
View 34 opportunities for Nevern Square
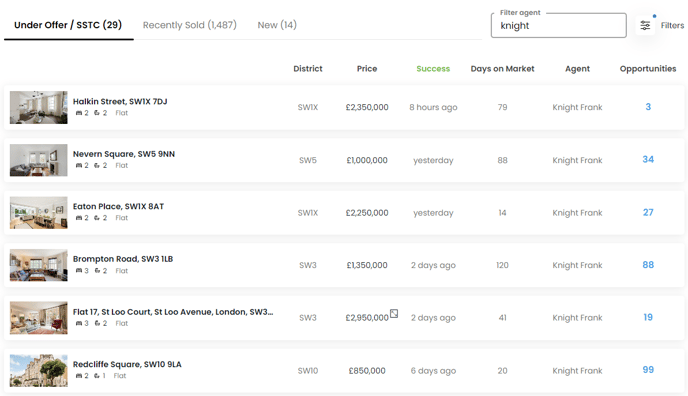pyautogui.click(x=648, y=160)
